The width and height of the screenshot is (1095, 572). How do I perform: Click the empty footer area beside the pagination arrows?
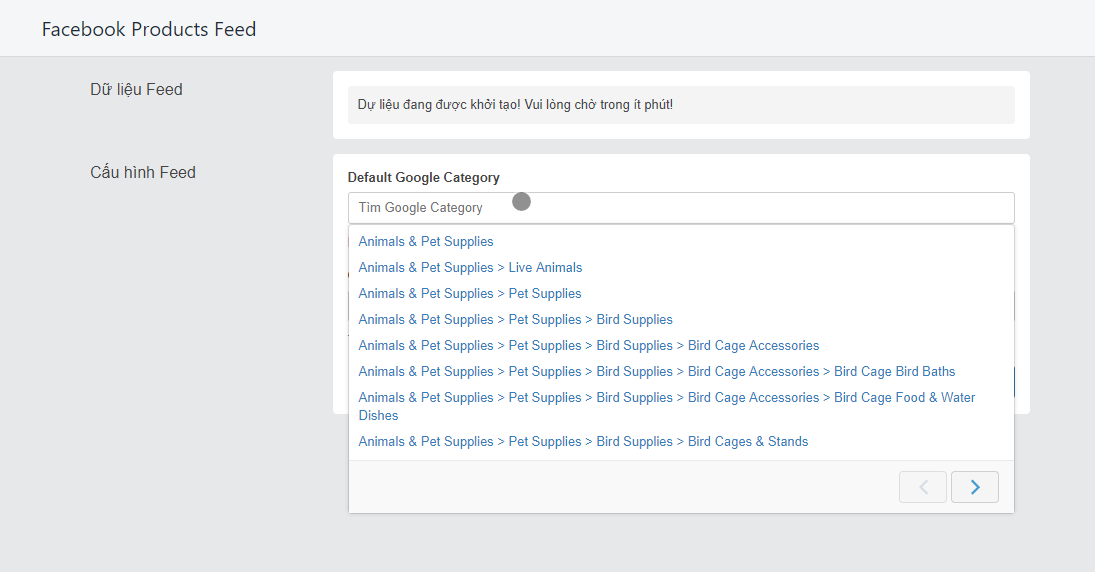[624, 487]
